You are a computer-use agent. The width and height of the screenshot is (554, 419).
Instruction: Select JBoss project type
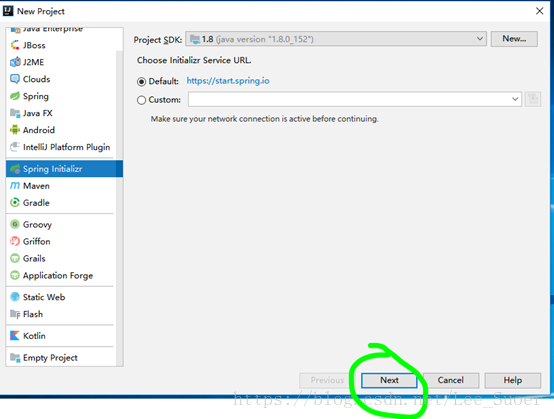pos(61,45)
